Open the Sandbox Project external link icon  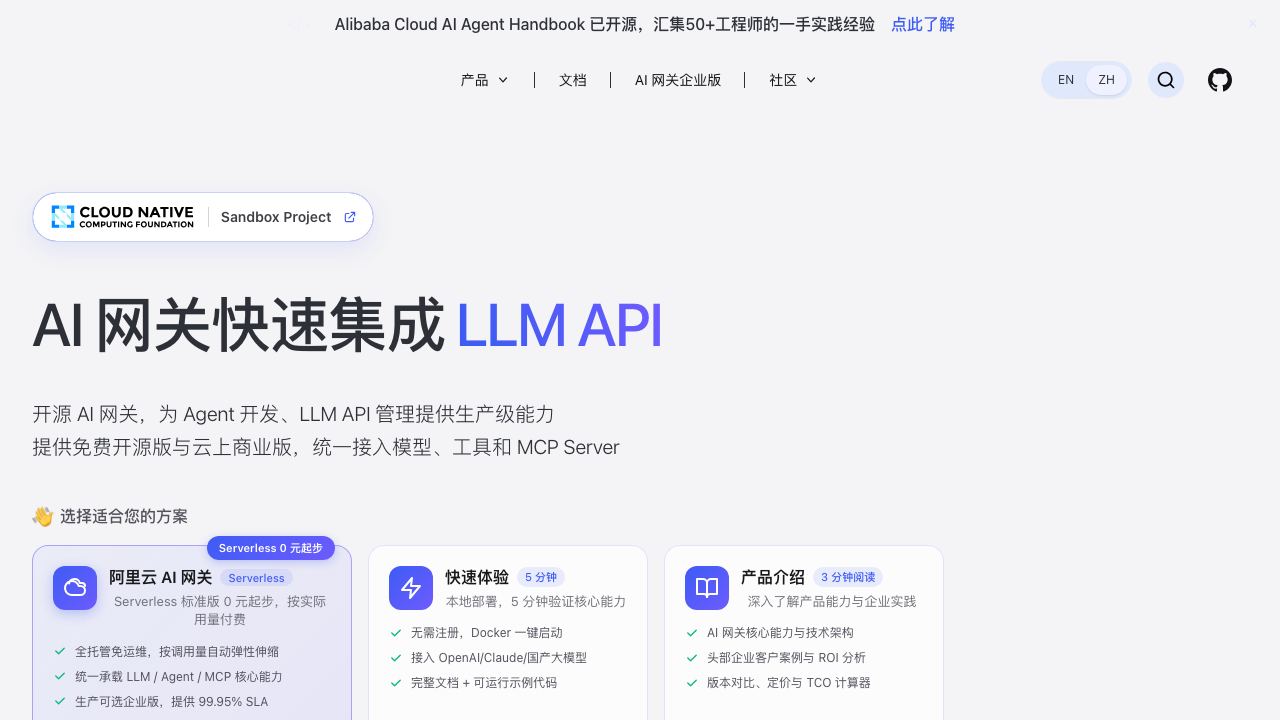tap(350, 217)
